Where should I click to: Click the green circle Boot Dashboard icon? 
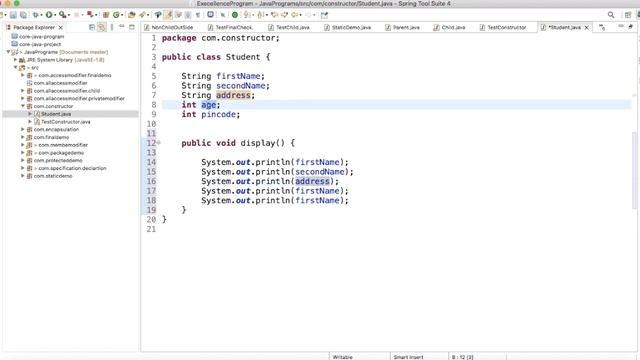[x=235, y=15]
